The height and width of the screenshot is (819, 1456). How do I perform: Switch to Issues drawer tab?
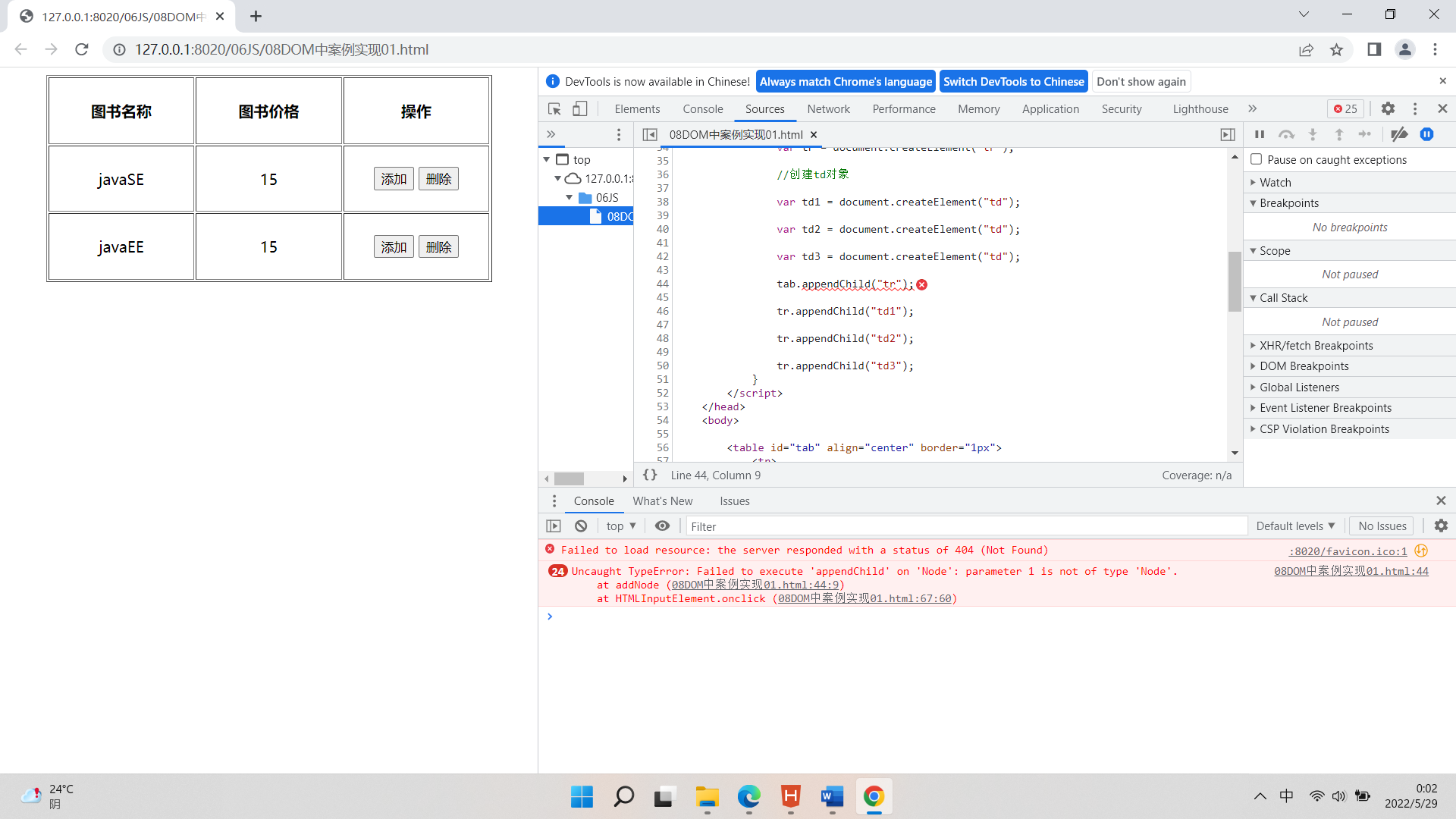click(734, 500)
